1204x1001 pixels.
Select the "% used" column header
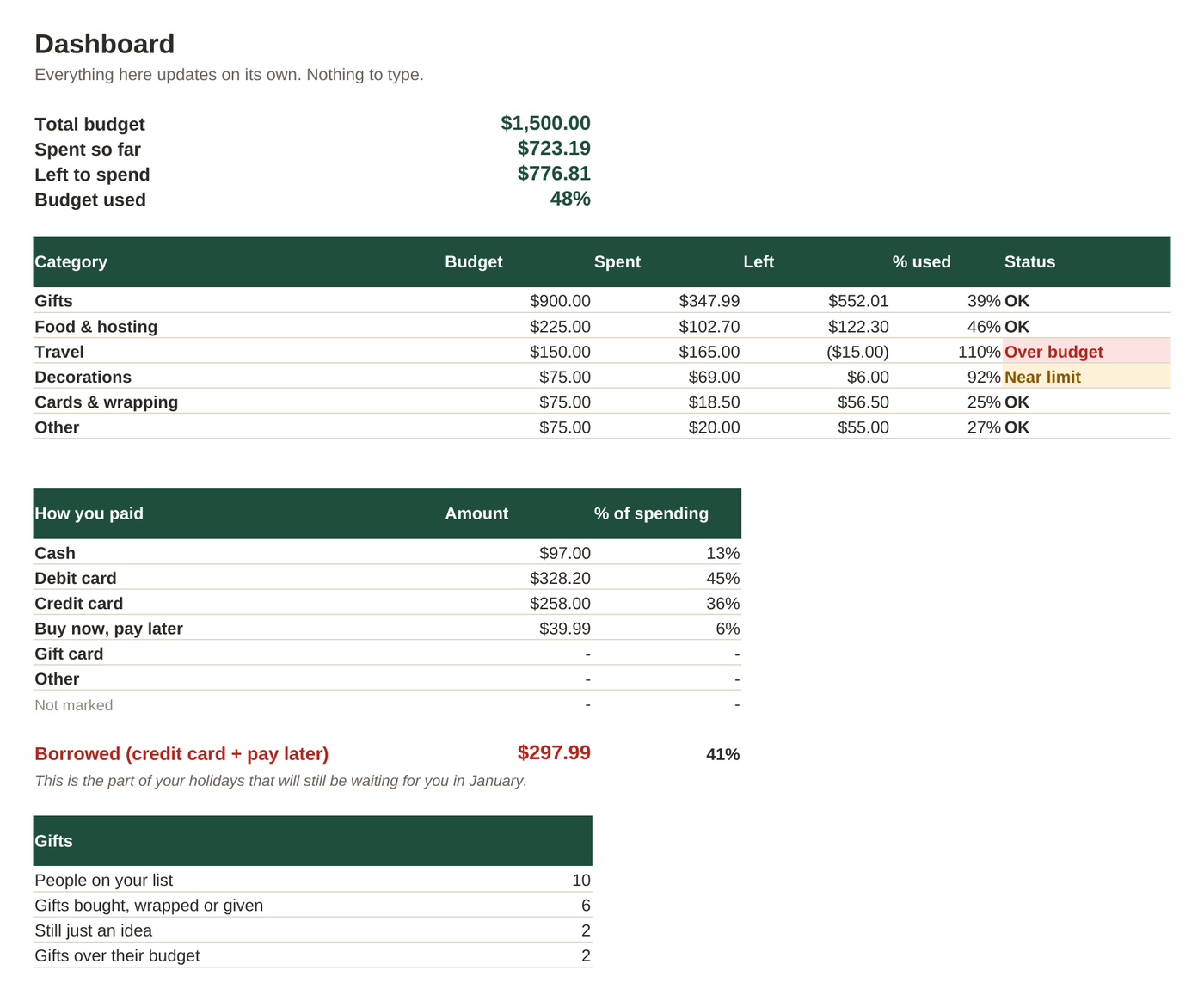tap(921, 261)
